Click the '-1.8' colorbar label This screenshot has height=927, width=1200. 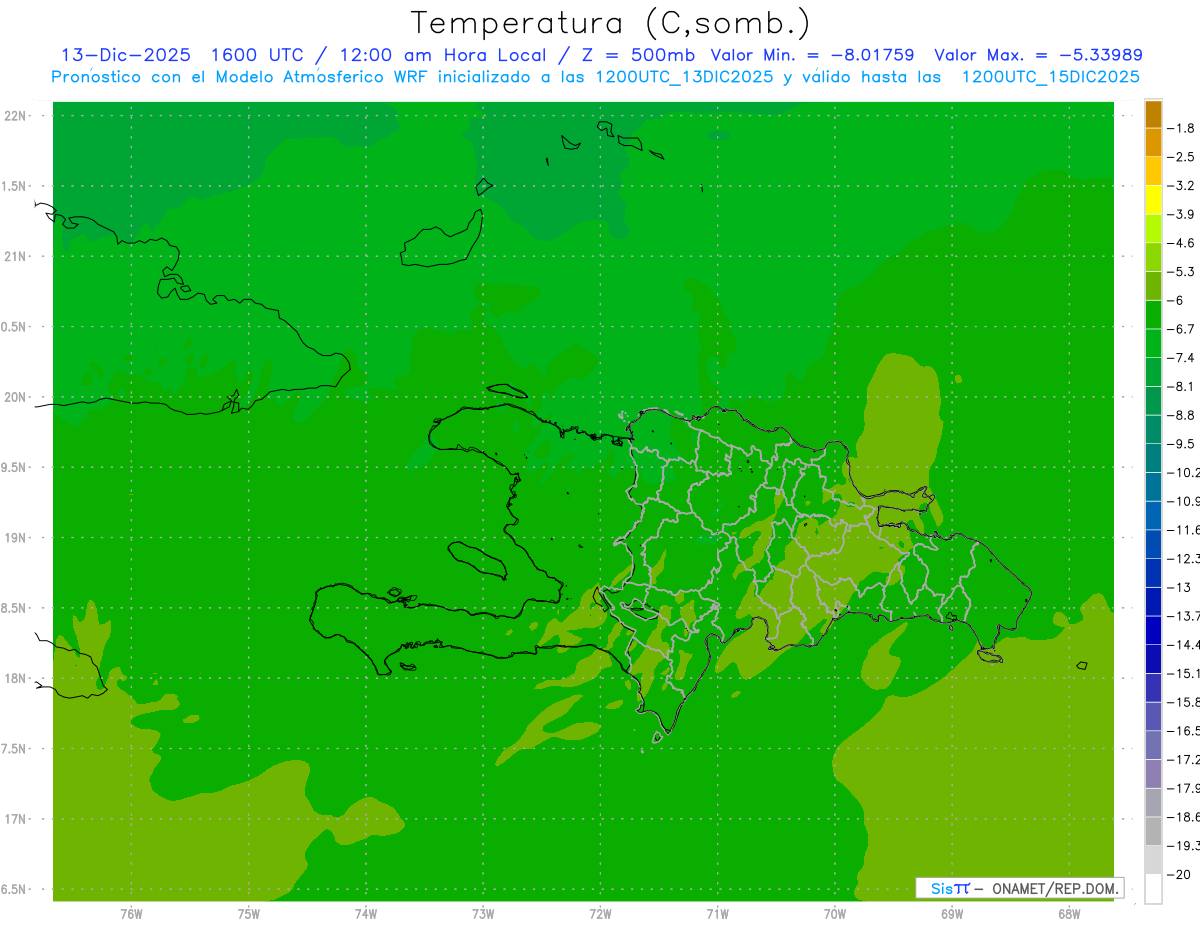point(1181,129)
